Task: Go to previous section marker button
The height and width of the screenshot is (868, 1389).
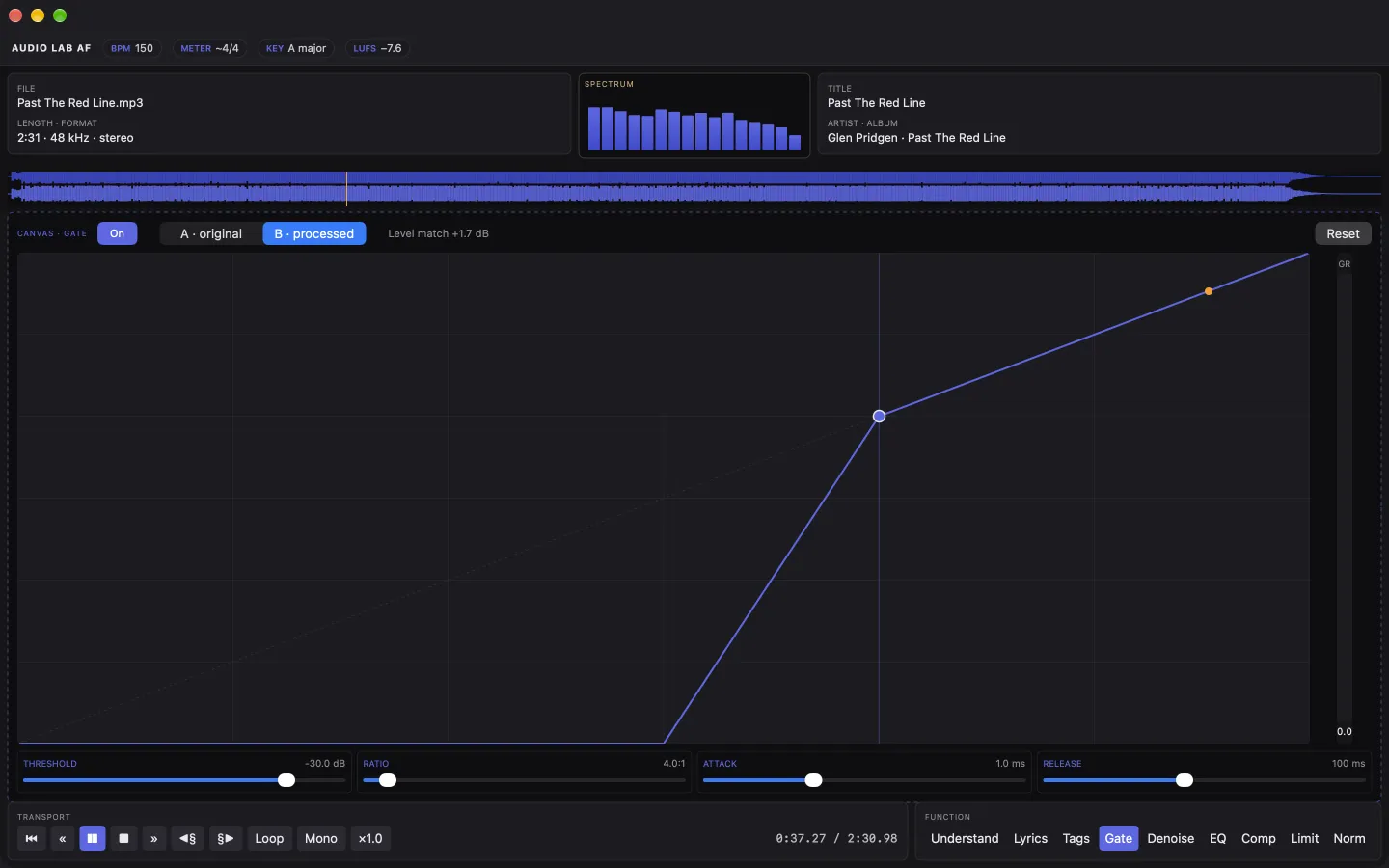Action: click(188, 838)
